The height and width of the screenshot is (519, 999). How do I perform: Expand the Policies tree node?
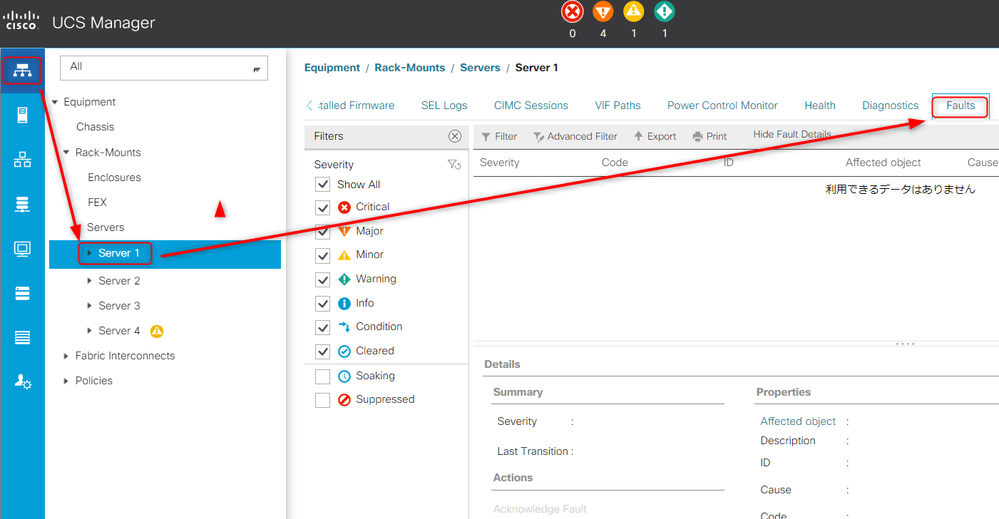coord(66,381)
